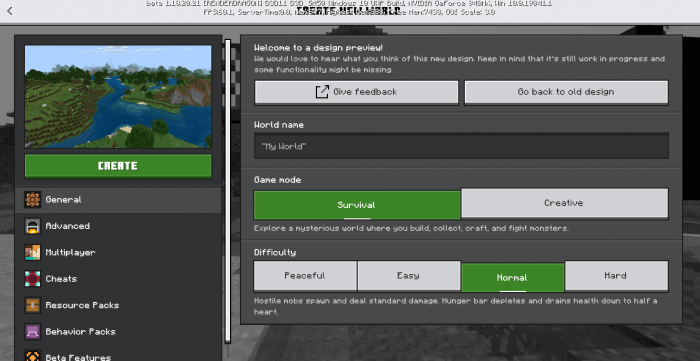Click the 'Game mode' section label
Image resolution: width=700 pixels, height=361 pixels.
277,180
